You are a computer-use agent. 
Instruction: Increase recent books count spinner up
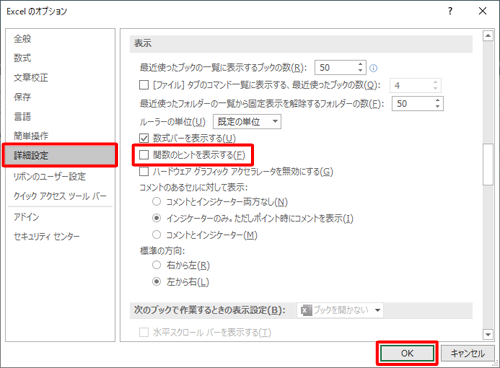(360, 64)
